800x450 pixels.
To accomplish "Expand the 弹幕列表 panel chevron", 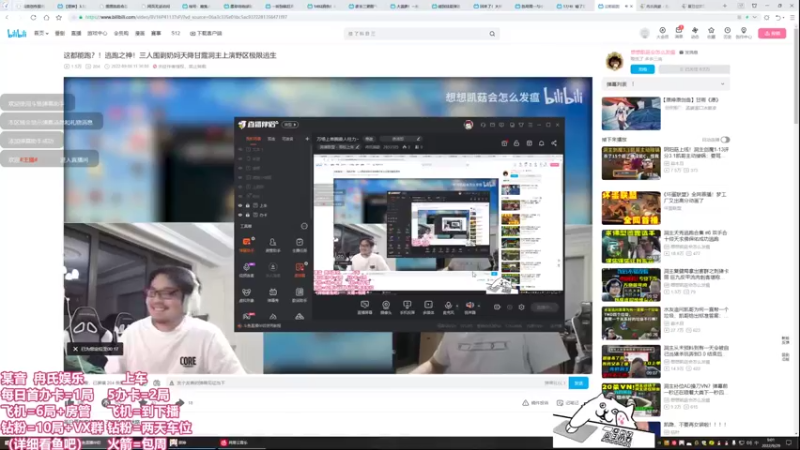I will [722, 84].
